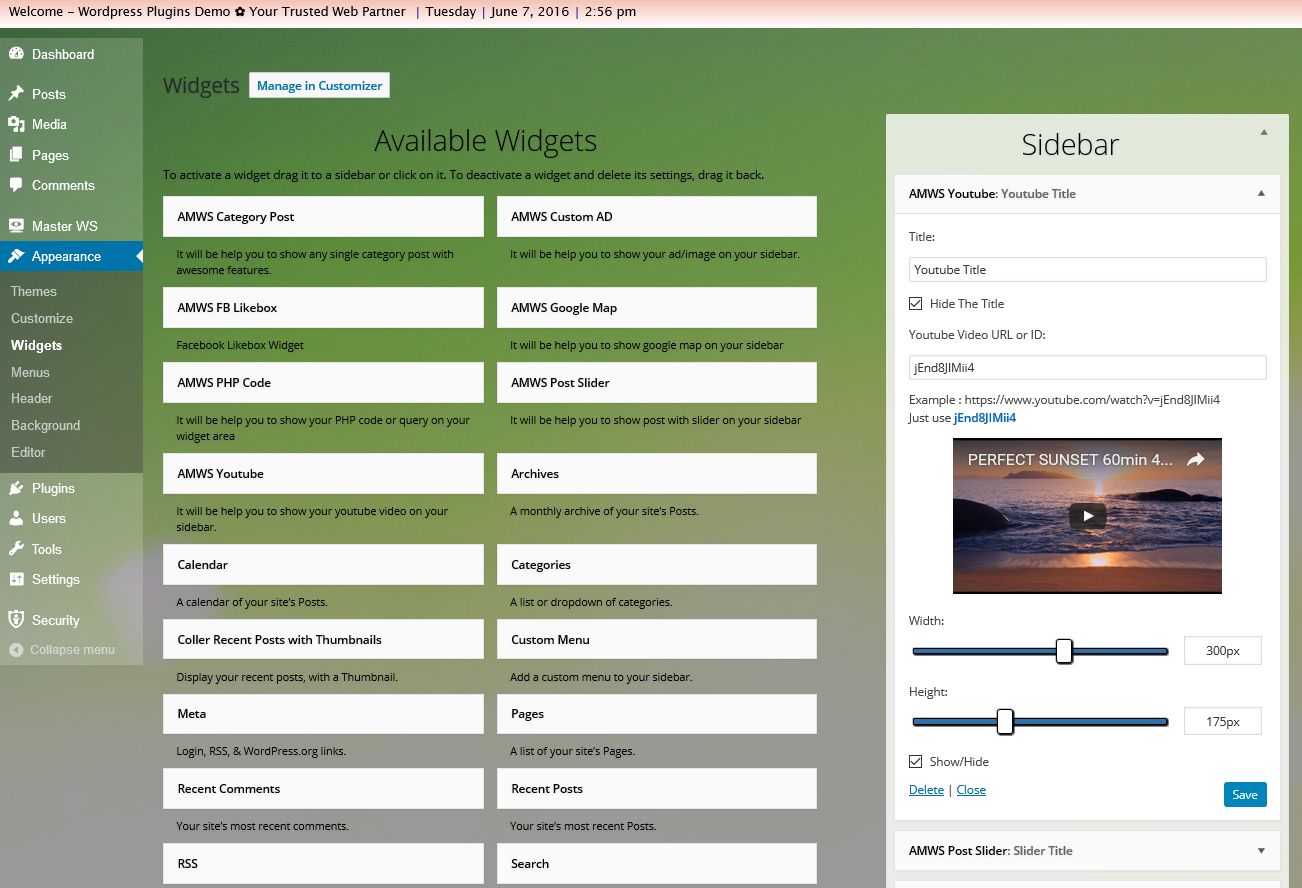Click the Dashboard gauge icon
1302x888 pixels.
coord(16,54)
